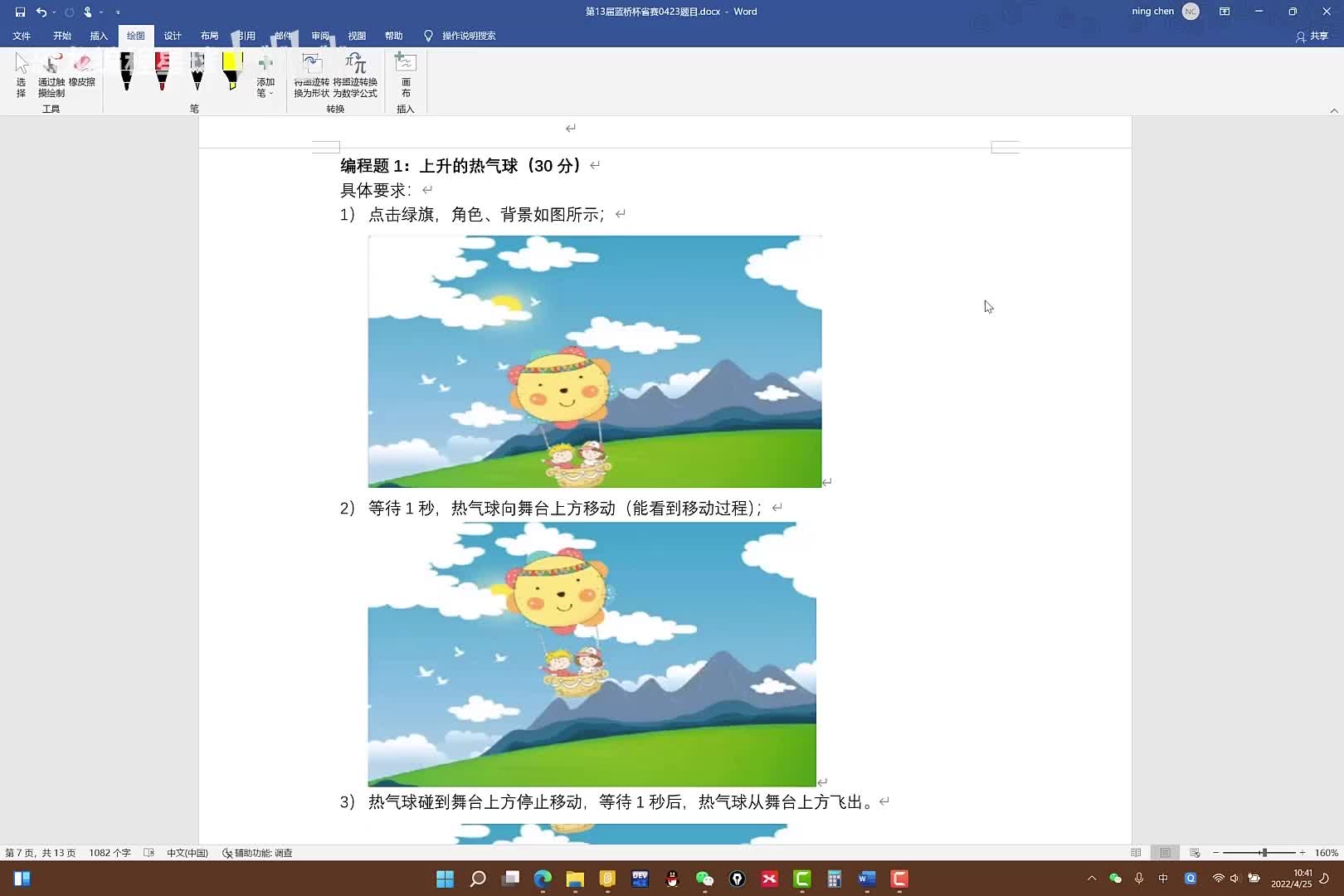Switch to read mode view
The height and width of the screenshot is (896, 1344).
(1136, 853)
